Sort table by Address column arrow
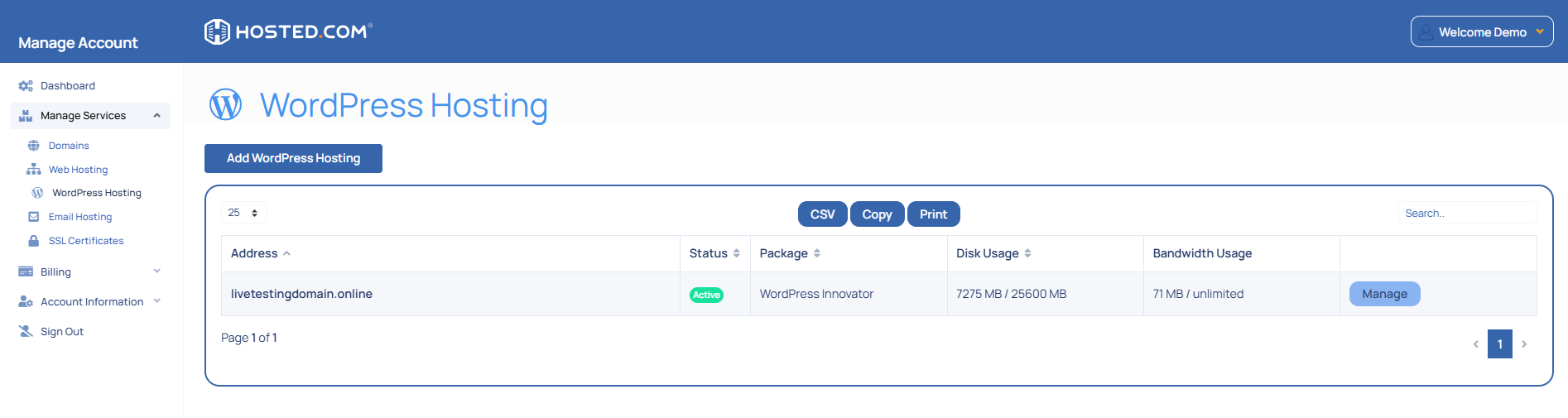This screenshot has width=1568, height=418. [286, 254]
